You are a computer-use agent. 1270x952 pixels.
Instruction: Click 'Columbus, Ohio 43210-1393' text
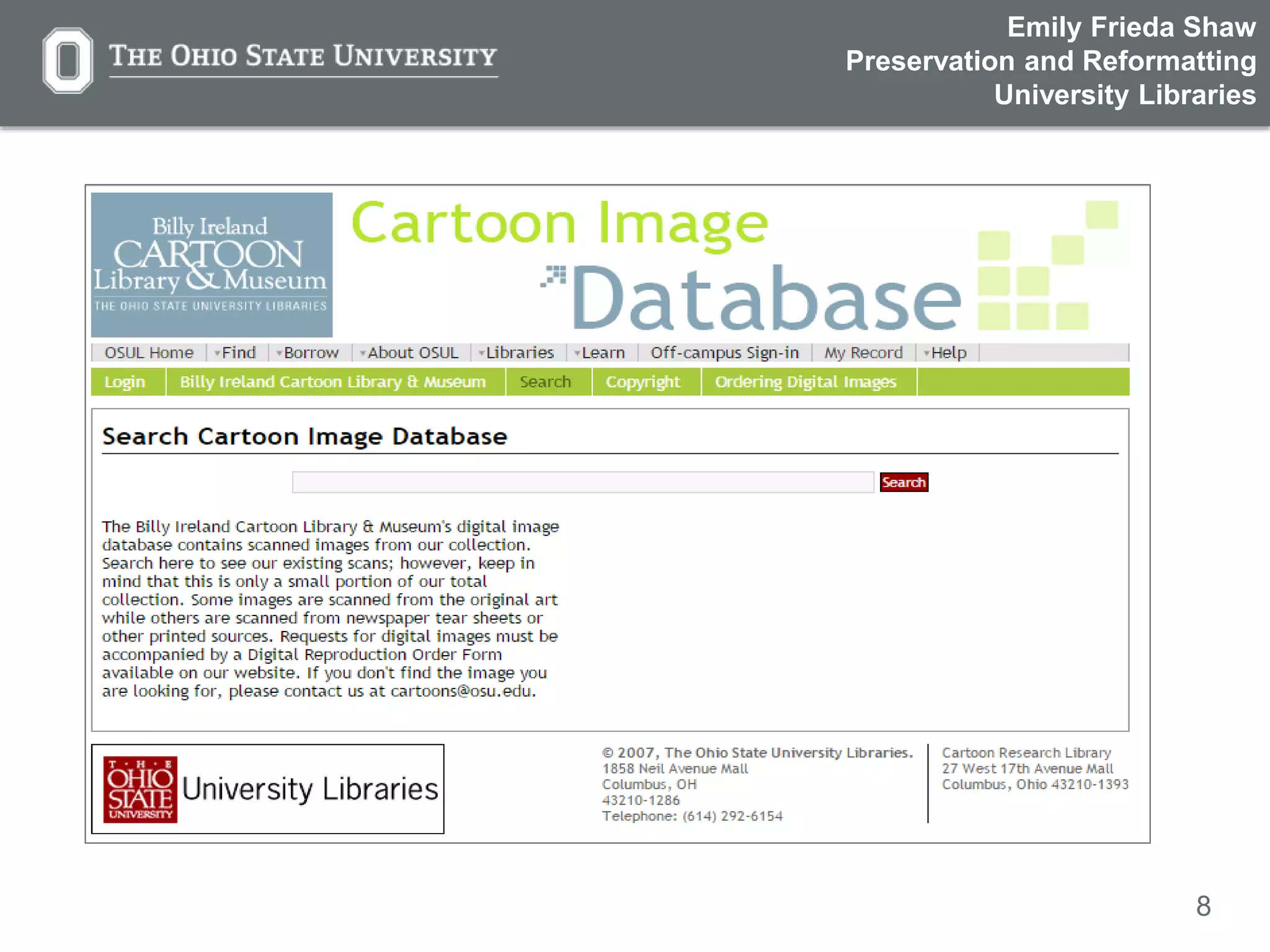click(1035, 785)
